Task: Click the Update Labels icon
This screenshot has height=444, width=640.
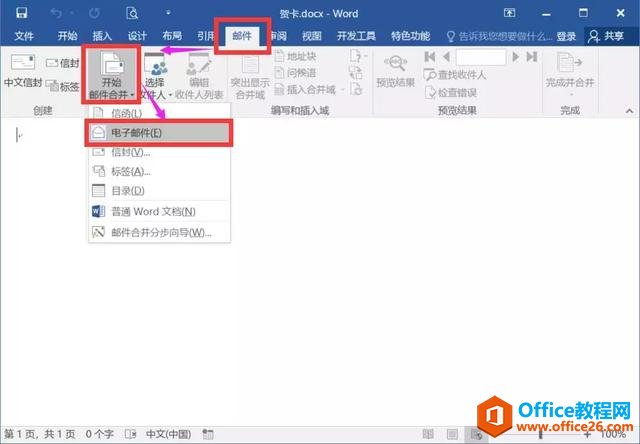Action: (x=356, y=89)
